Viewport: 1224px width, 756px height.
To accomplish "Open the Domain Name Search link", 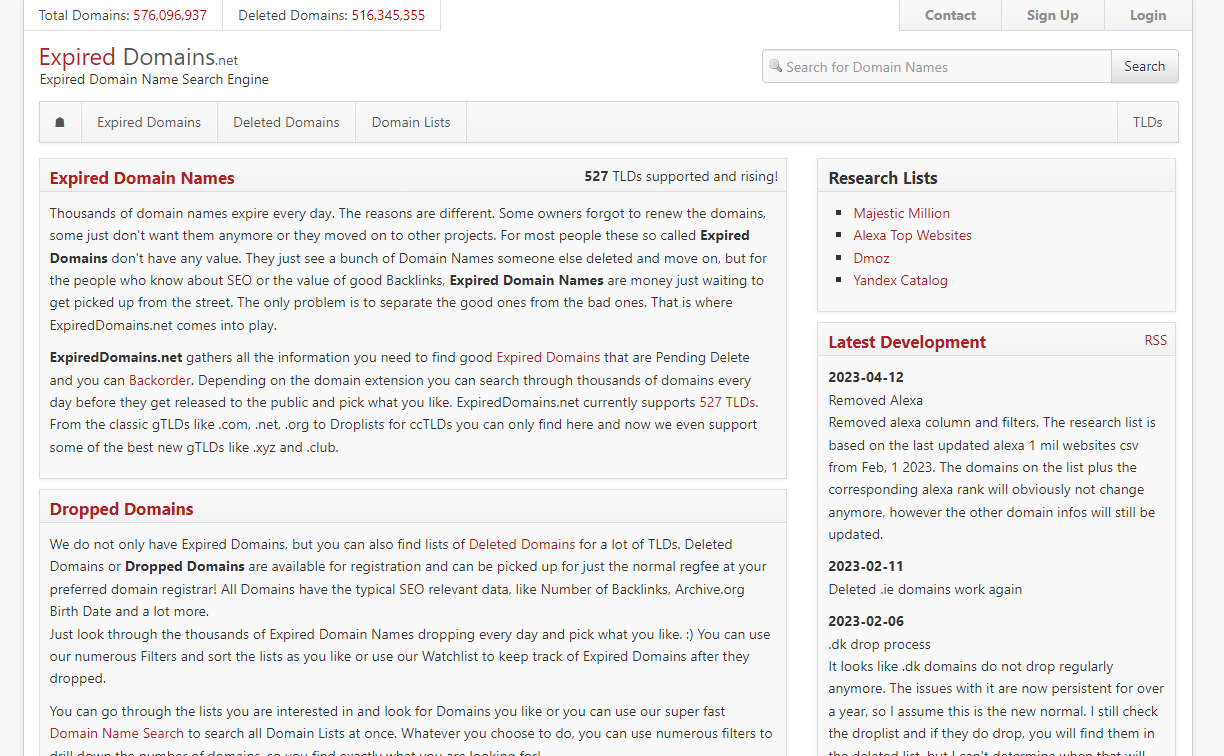I will pos(117,733).
